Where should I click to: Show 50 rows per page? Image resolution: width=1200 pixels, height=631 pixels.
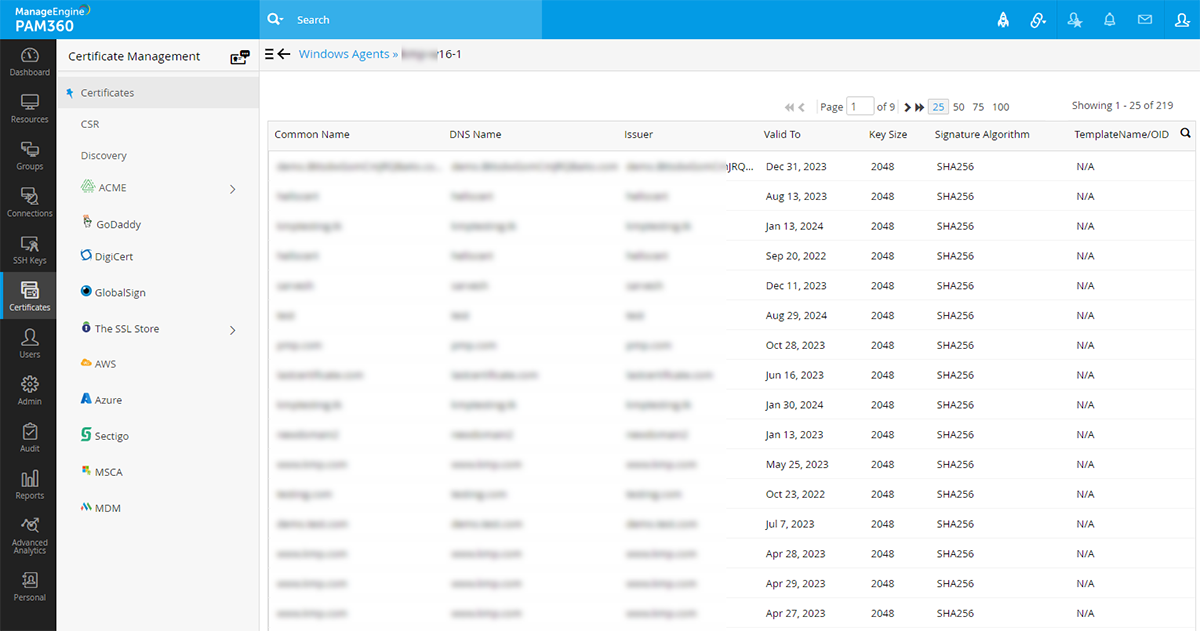tap(958, 107)
